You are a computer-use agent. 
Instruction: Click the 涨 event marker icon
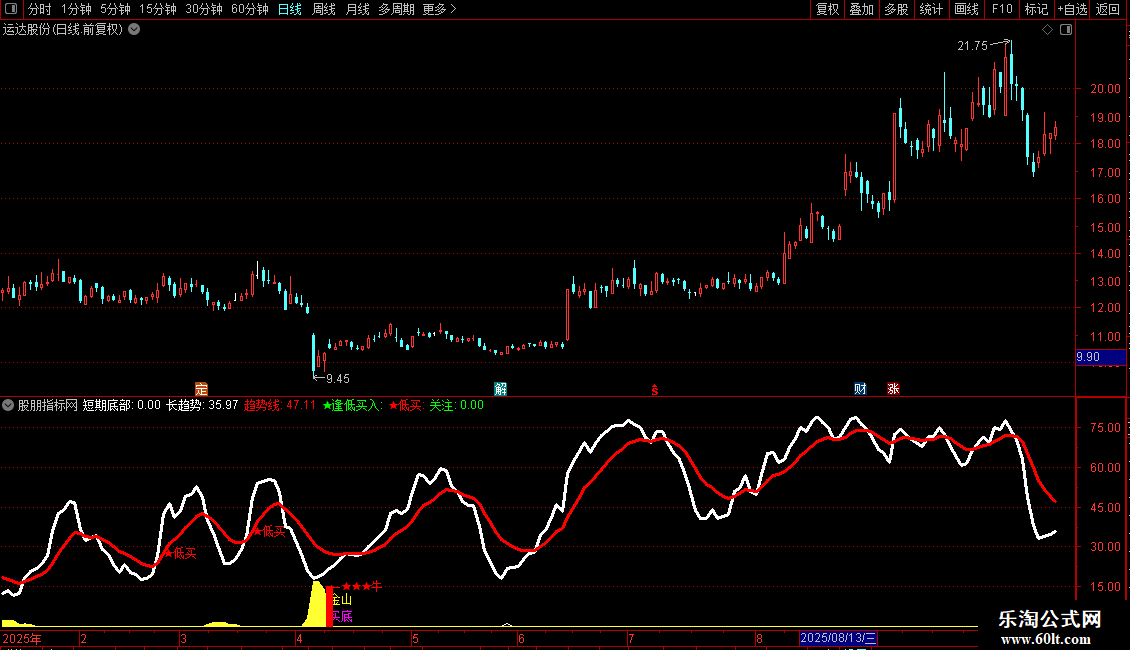coord(893,389)
